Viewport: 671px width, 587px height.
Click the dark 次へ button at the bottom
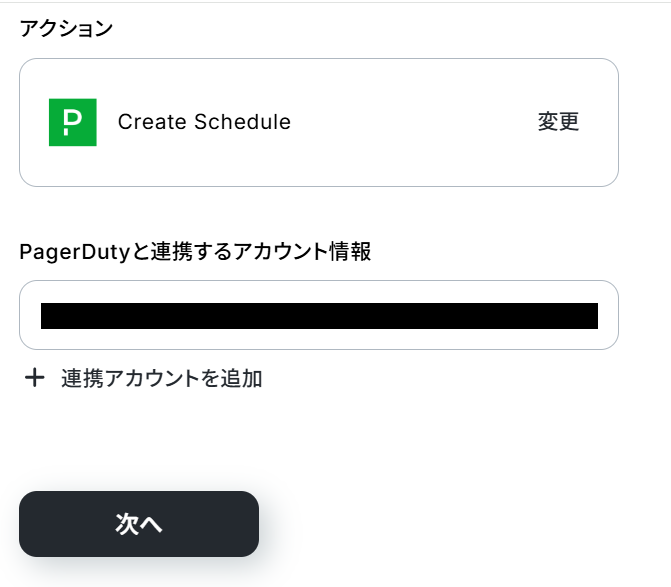139,524
